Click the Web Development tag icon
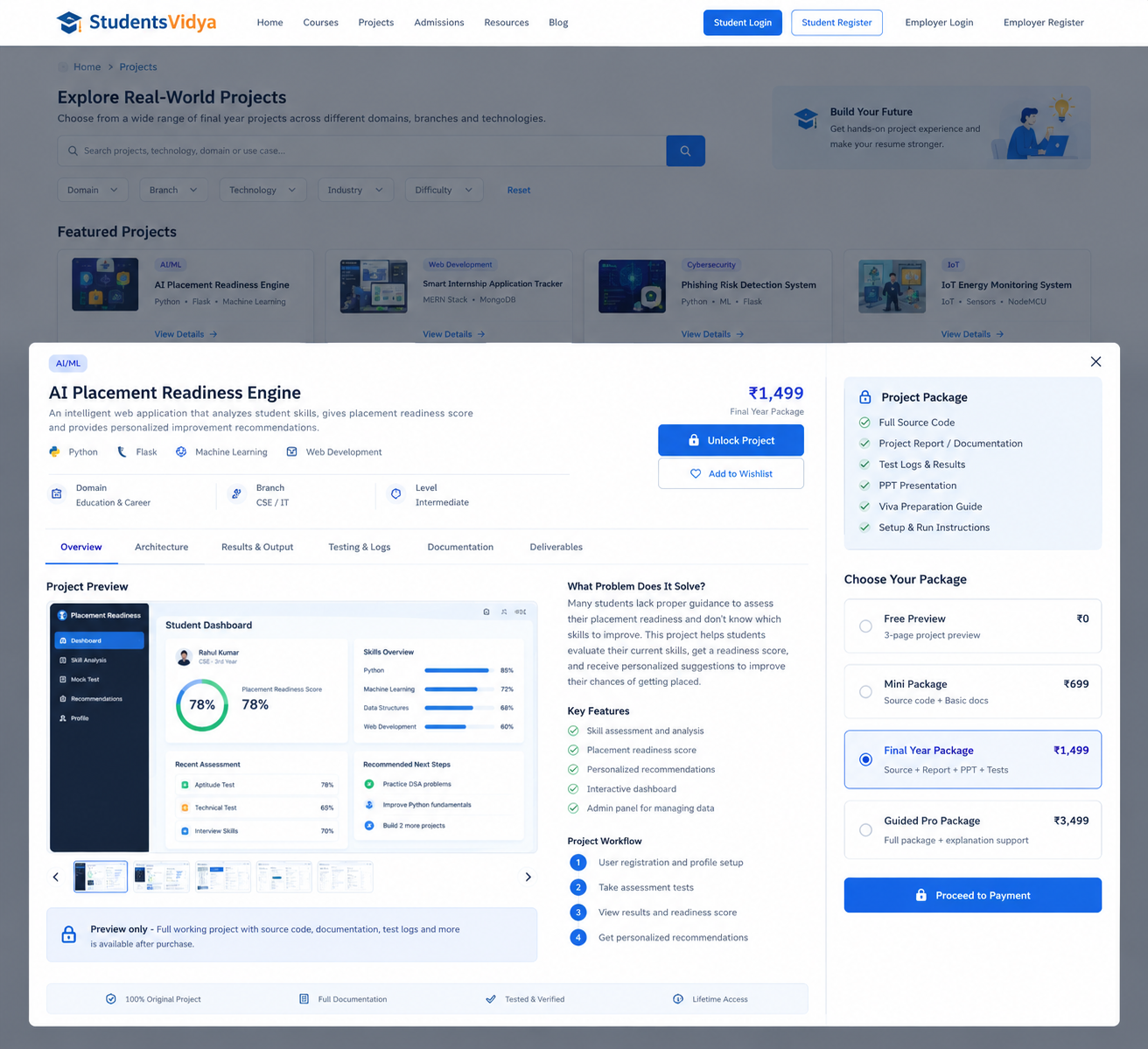1148x1049 pixels. click(291, 451)
